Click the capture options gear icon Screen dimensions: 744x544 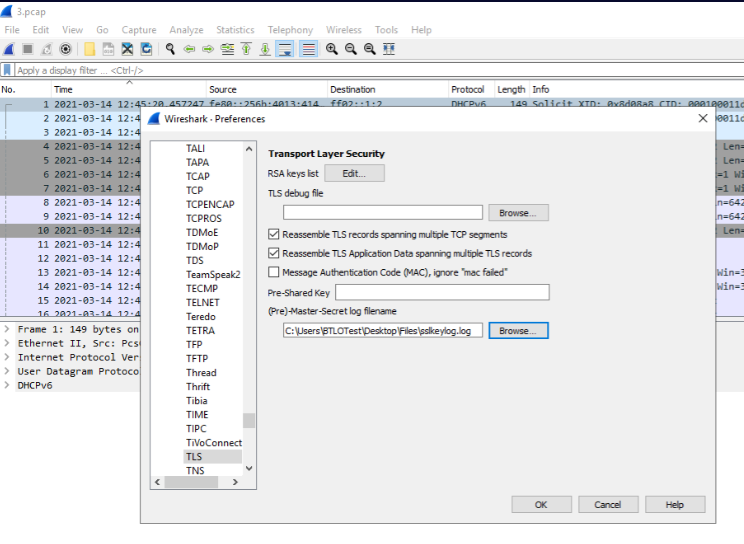point(66,48)
